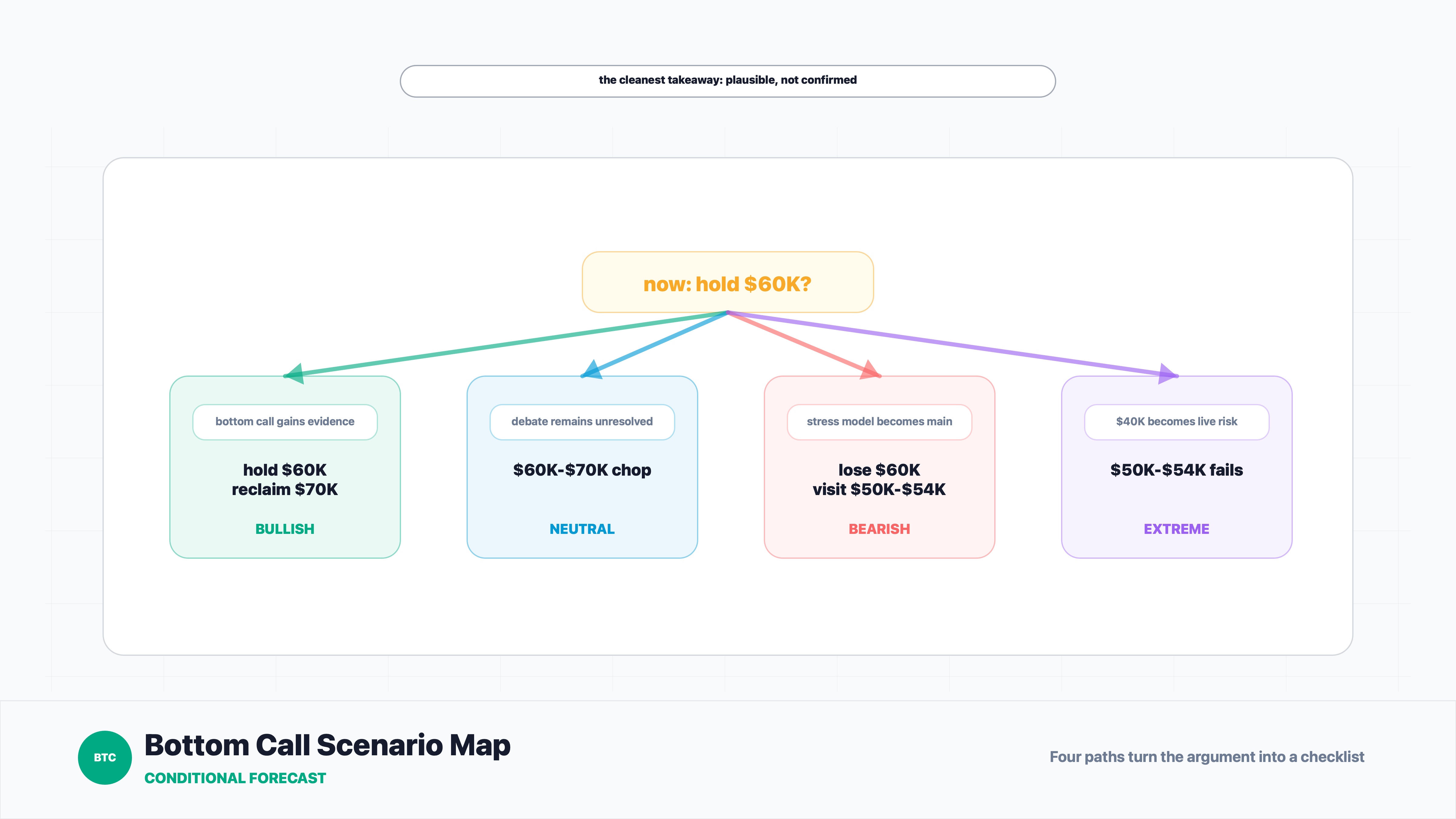The image size is (1456, 819).
Task: Select the takeaway banner 'plausible, not confirmed'
Action: 727,81
